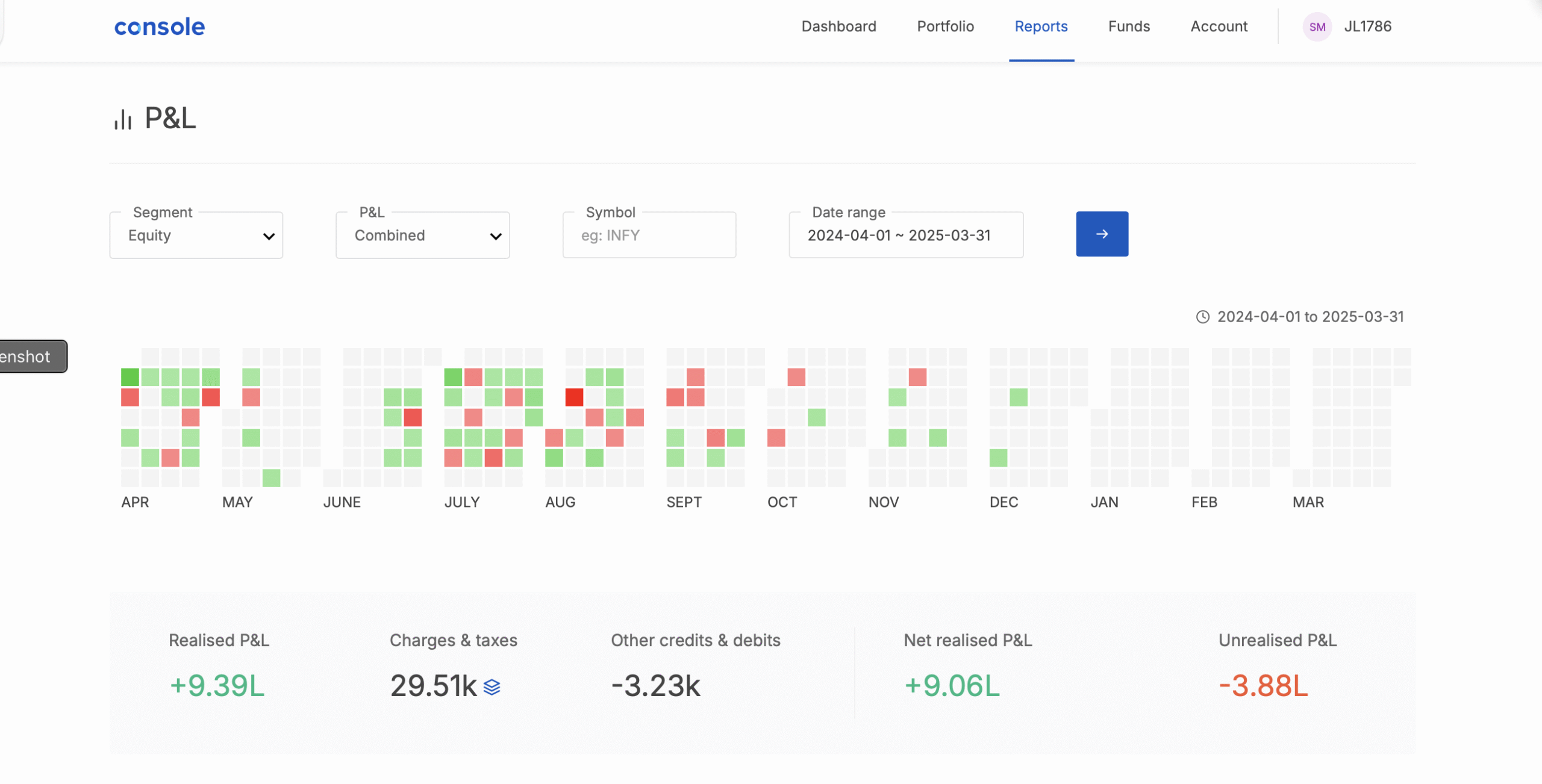The image size is (1542, 784).
Task: Switch to the Portfolio tab
Action: click(945, 26)
